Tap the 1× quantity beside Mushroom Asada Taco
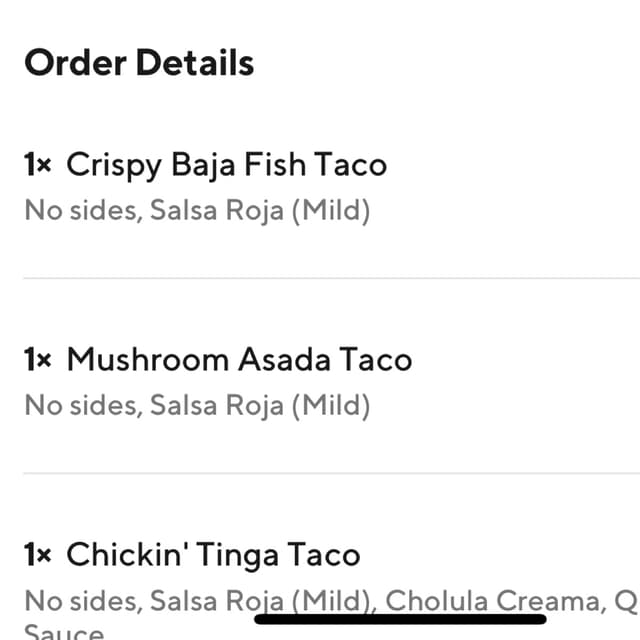This screenshot has width=640, height=640. tap(38, 360)
